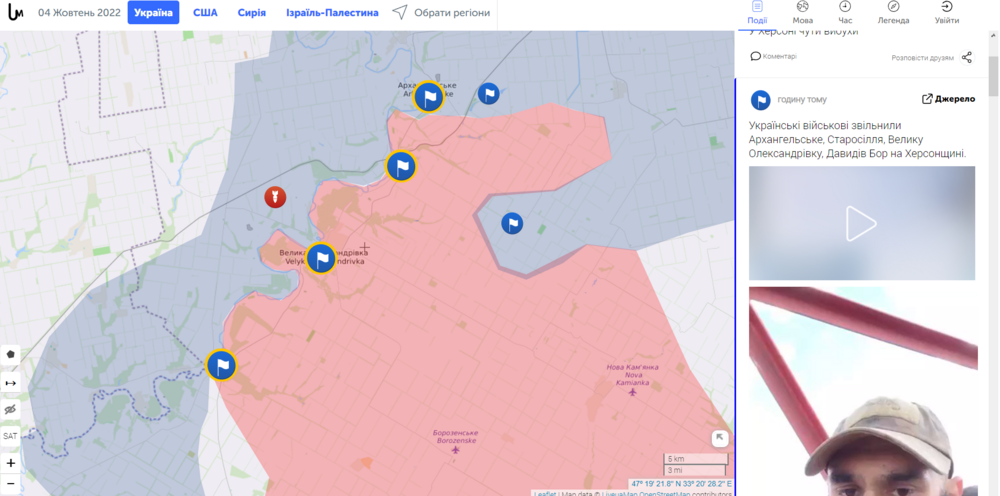Click the share icon next to Розповісти друзям
1000x496 pixels.
(x=967, y=57)
